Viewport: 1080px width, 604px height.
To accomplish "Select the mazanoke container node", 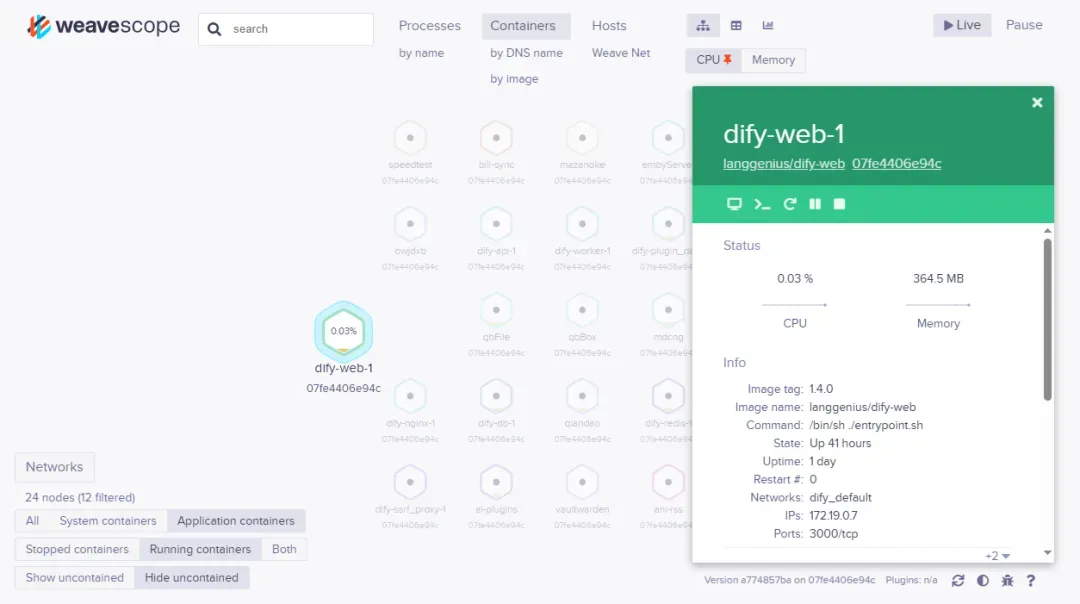I will tap(582, 138).
